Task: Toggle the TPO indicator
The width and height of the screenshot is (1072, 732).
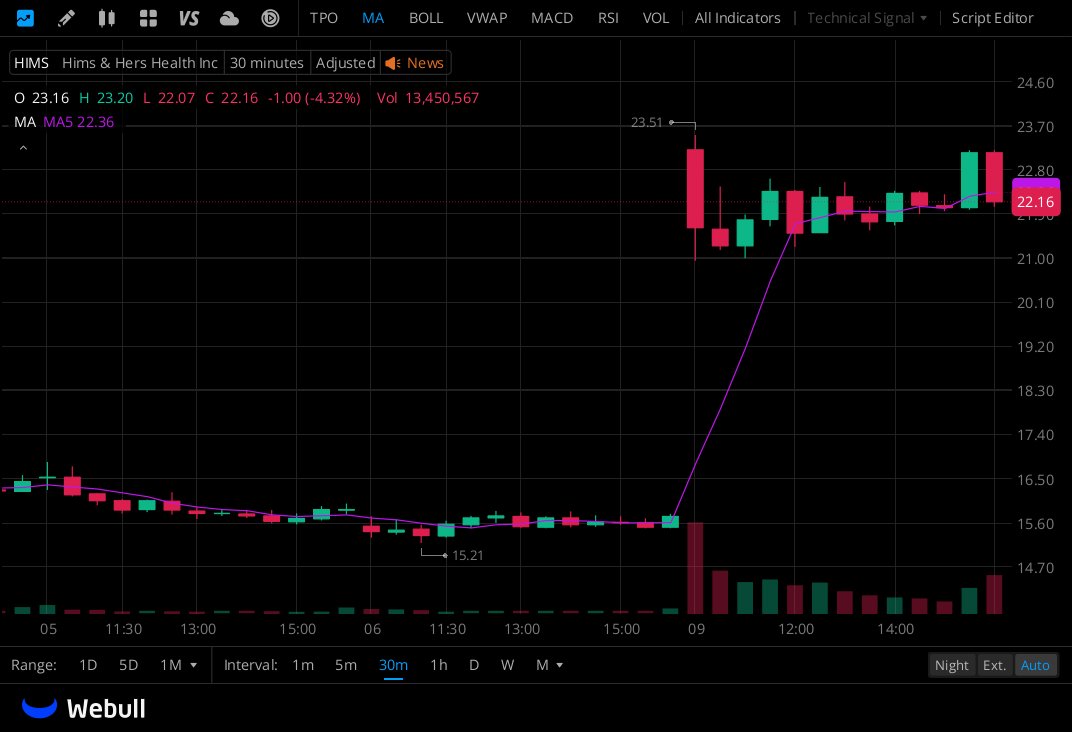Action: pos(323,18)
